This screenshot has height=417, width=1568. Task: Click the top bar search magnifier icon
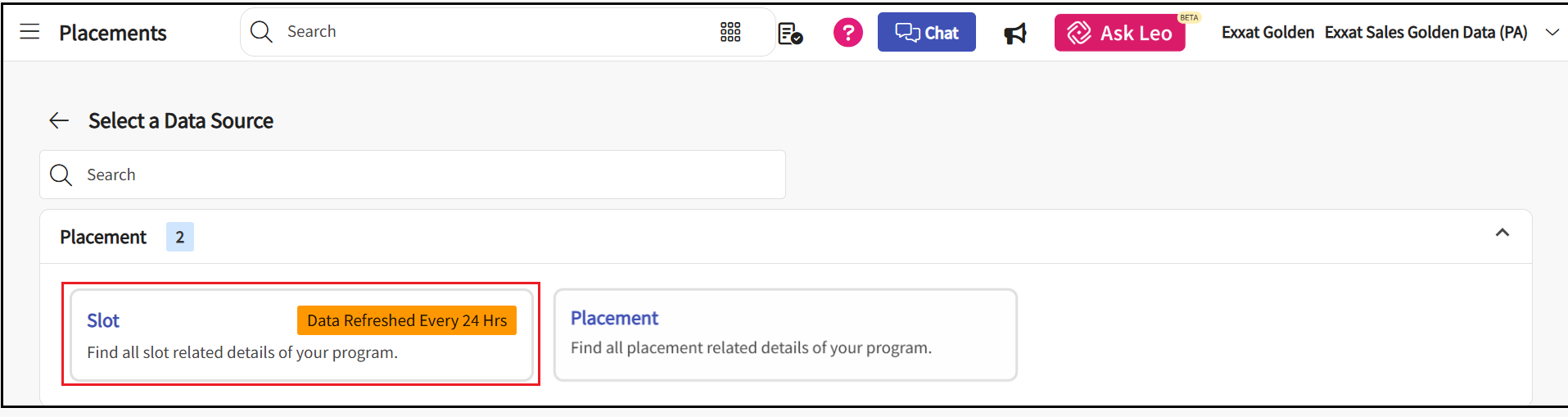261,32
